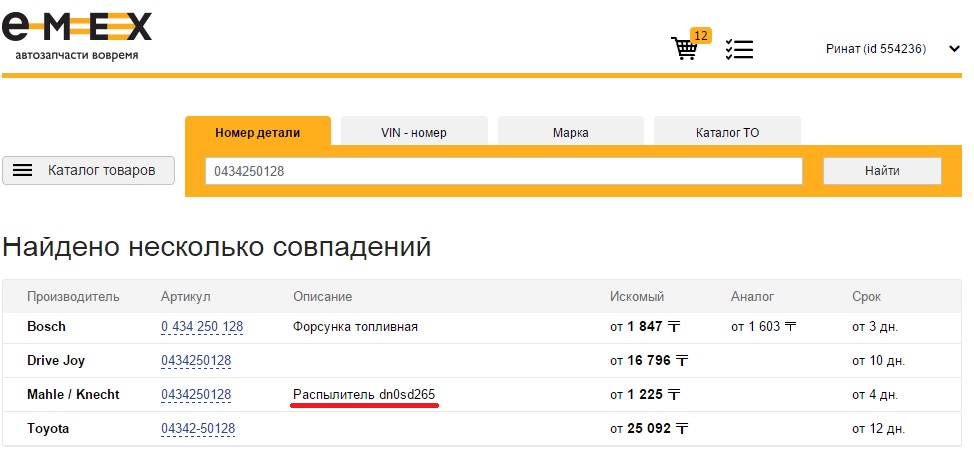Viewport: 974px width, 452px height.
Task: Select the Mahle / Knecht manufacturer cell
Action: (73, 395)
